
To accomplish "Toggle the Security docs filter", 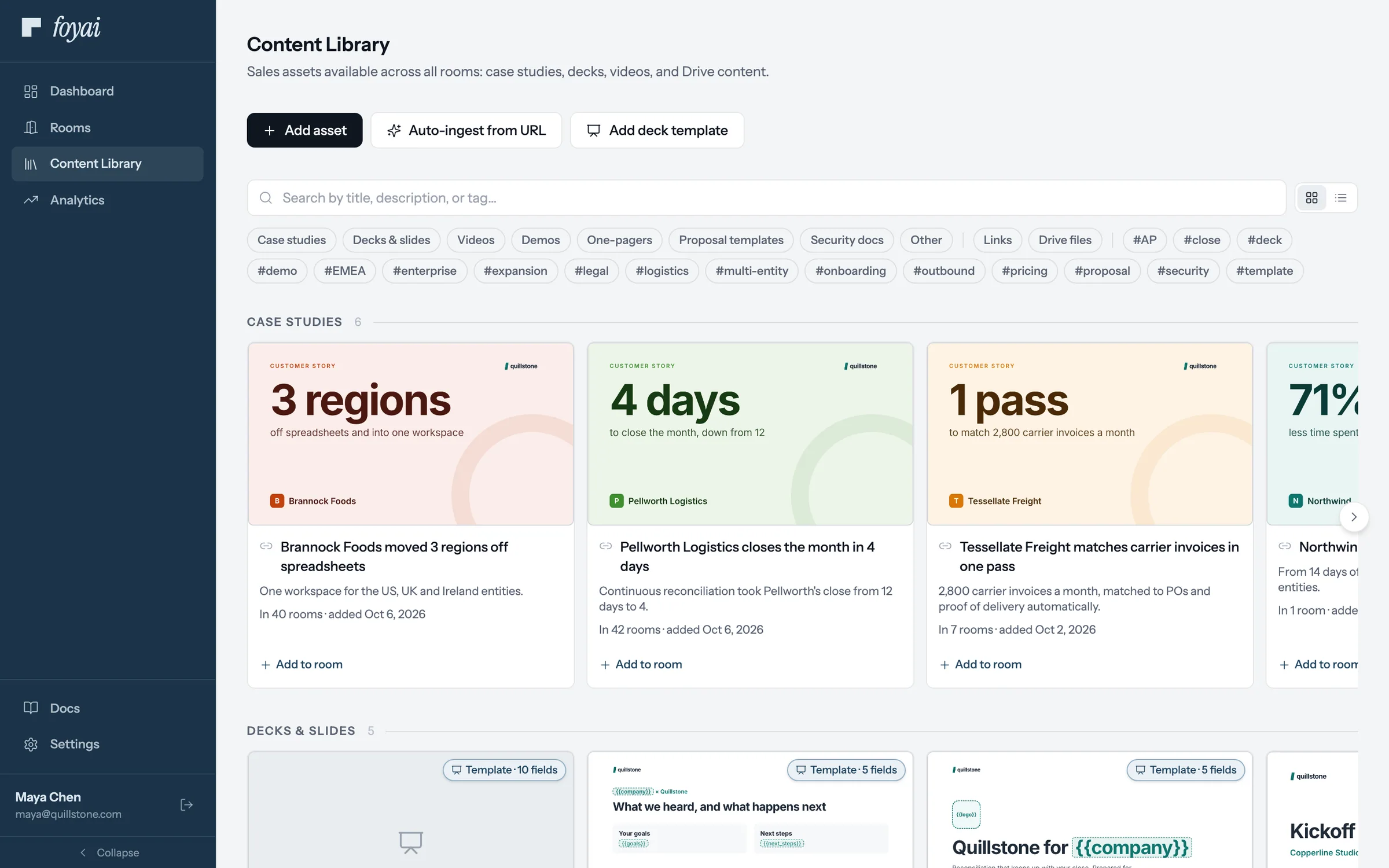I will click(847, 240).
